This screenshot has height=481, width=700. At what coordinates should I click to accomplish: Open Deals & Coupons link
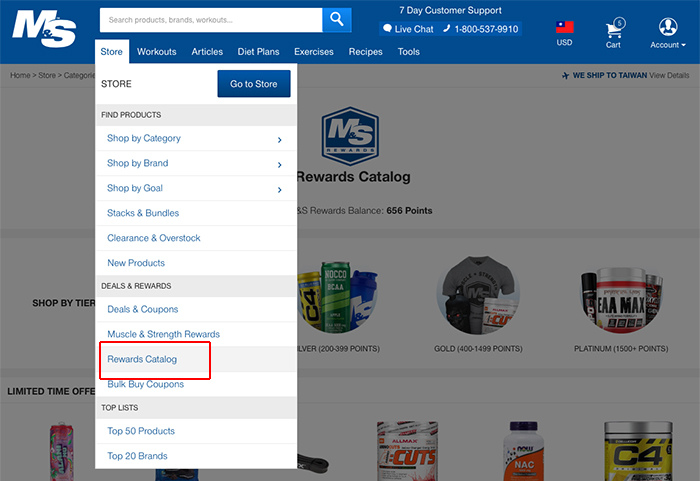coord(143,309)
